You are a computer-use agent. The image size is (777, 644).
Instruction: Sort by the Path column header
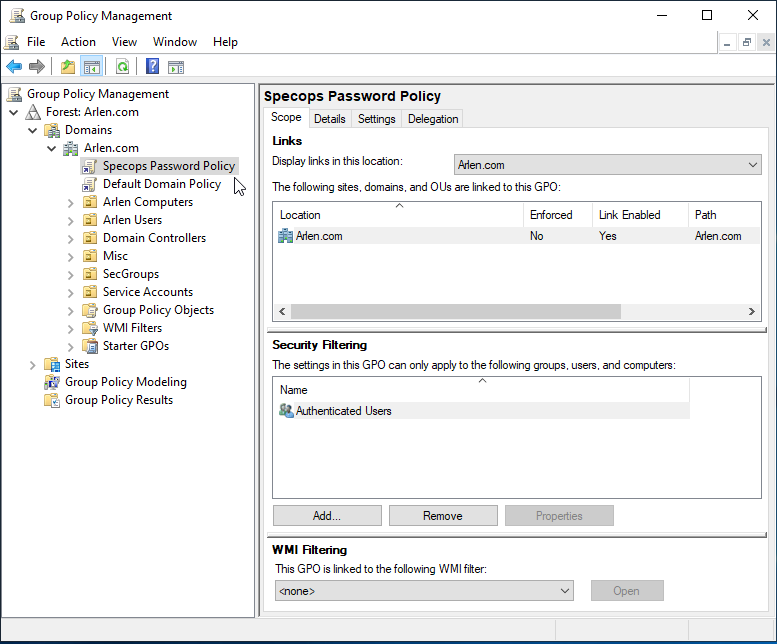pyautogui.click(x=724, y=215)
